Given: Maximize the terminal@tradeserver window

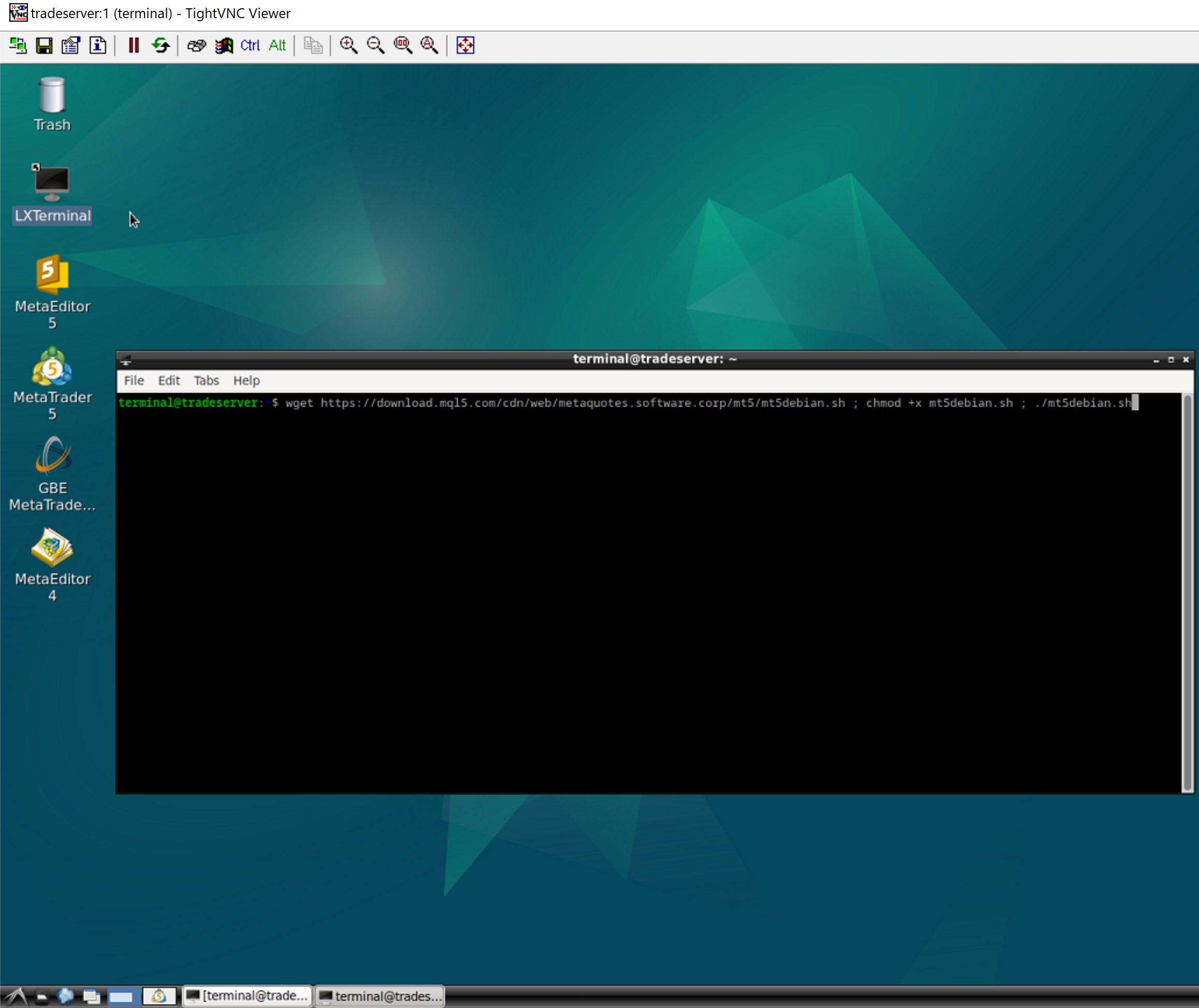Looking at the screenshot, I should [1171, 360].
